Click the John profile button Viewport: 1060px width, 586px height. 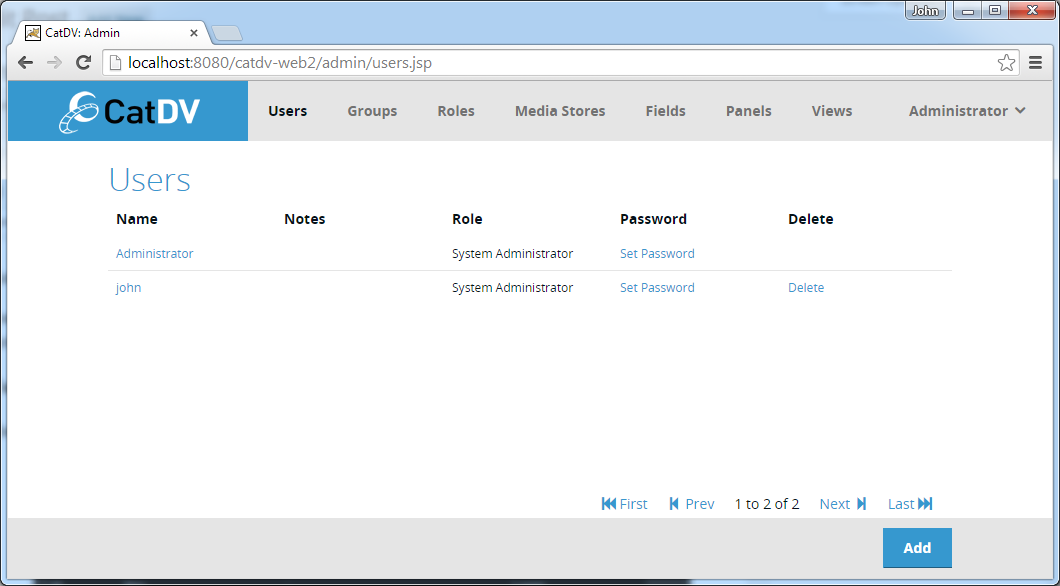925,11
